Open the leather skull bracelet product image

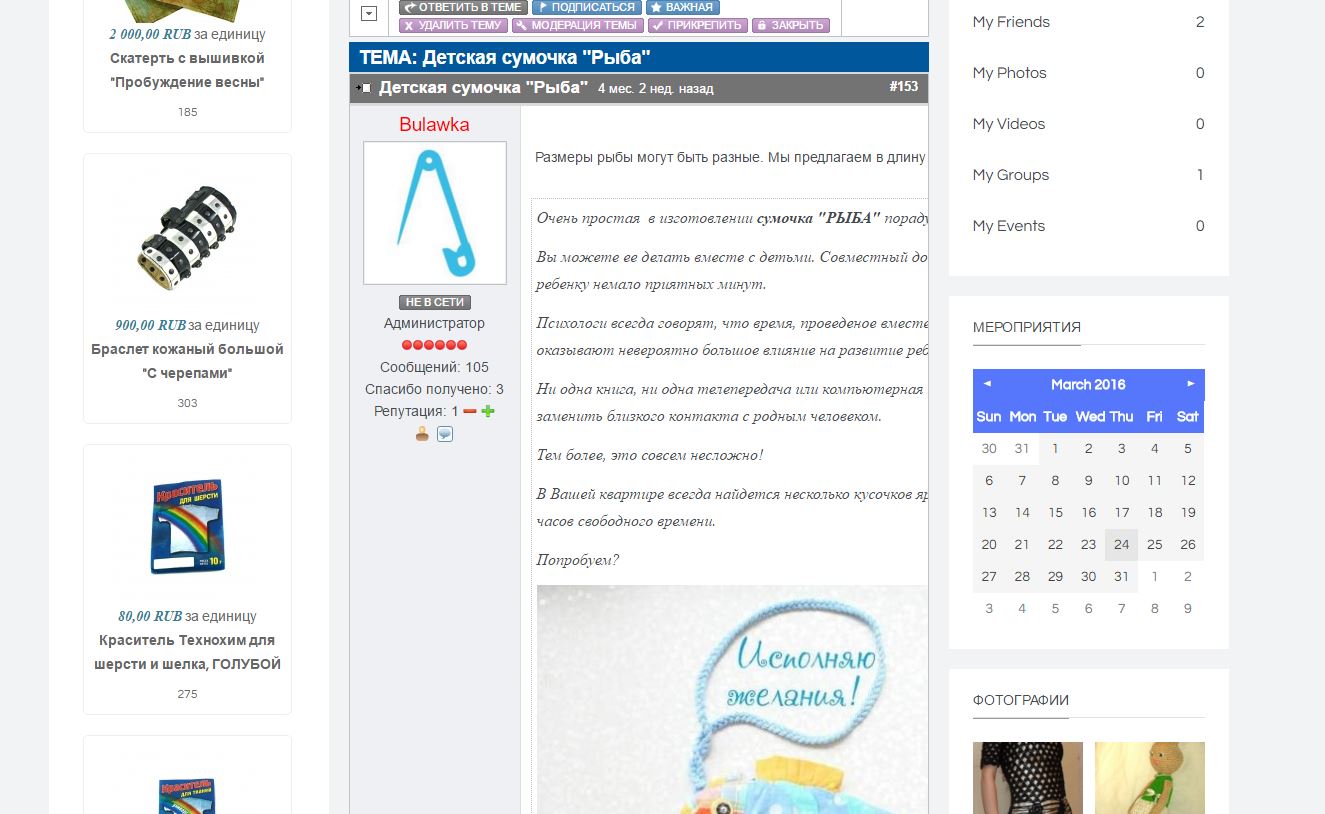pos(187,239)
